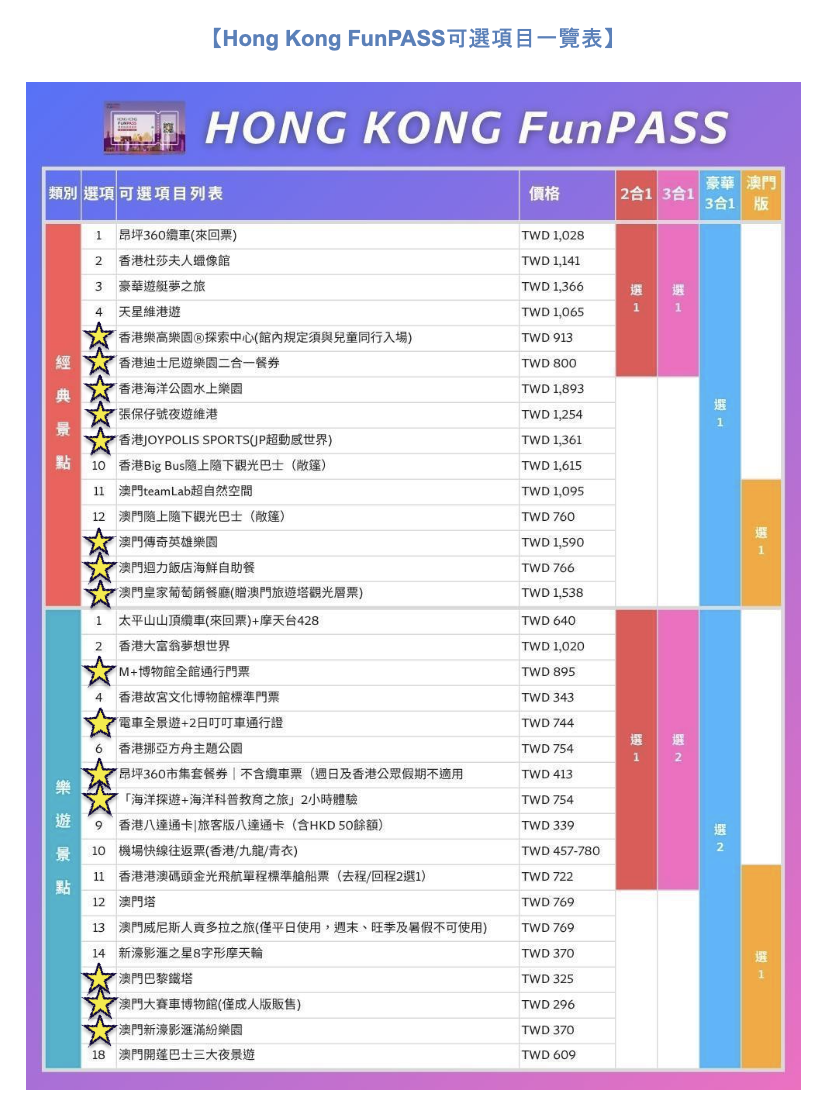Click the star beside 澳門大賽車博物館
This screenshot has height=1110, width=826.
pos(99,1004)
